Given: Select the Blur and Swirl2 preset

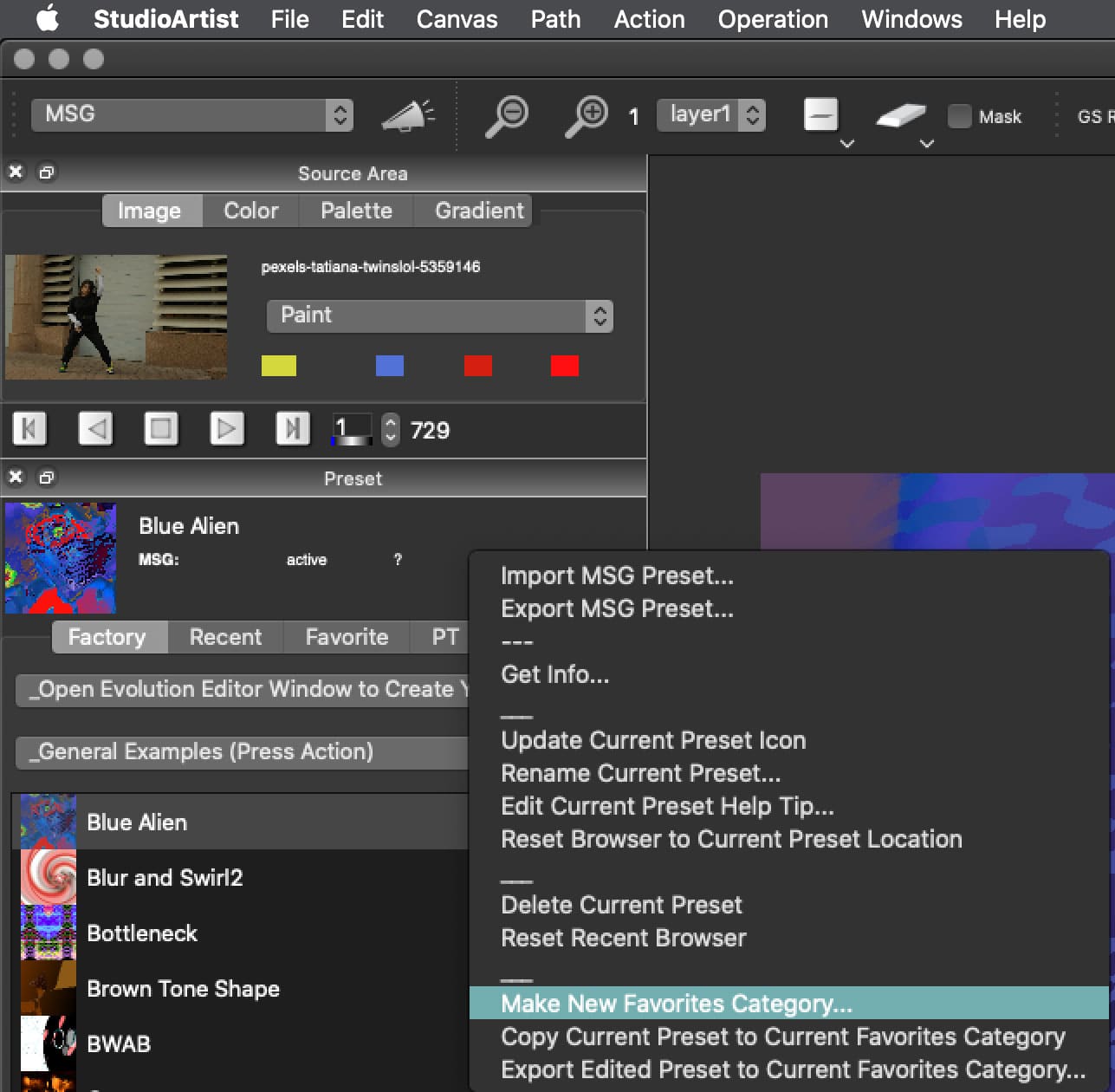Looking at the screenshot, I should 244,878.
